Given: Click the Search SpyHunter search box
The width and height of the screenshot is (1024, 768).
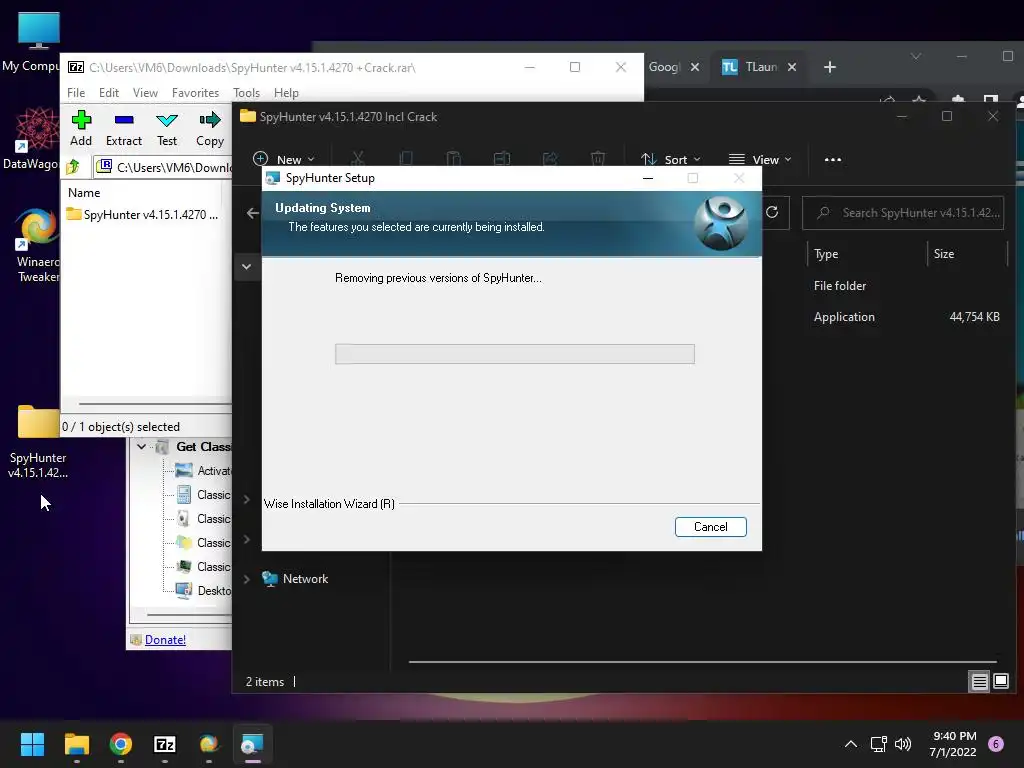Looking at the screenshot, I should 903,213.
